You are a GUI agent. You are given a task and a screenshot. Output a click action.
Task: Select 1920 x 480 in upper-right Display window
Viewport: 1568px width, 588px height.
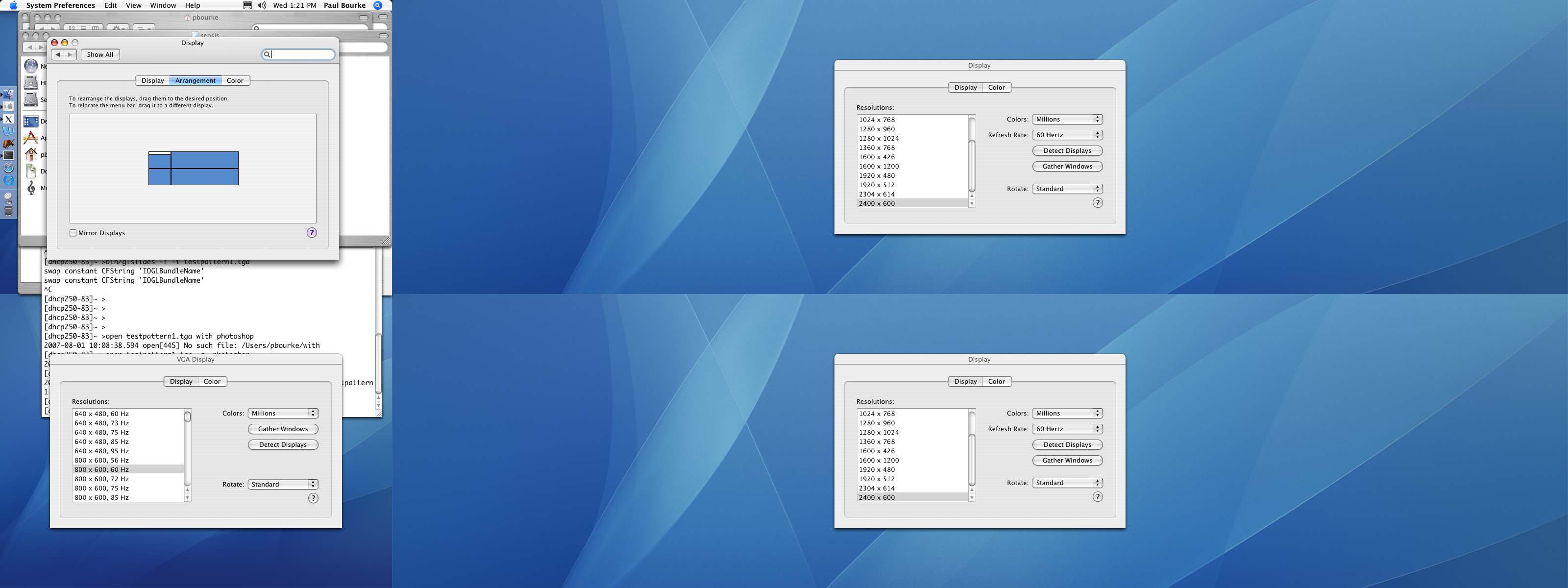point(912,176)
